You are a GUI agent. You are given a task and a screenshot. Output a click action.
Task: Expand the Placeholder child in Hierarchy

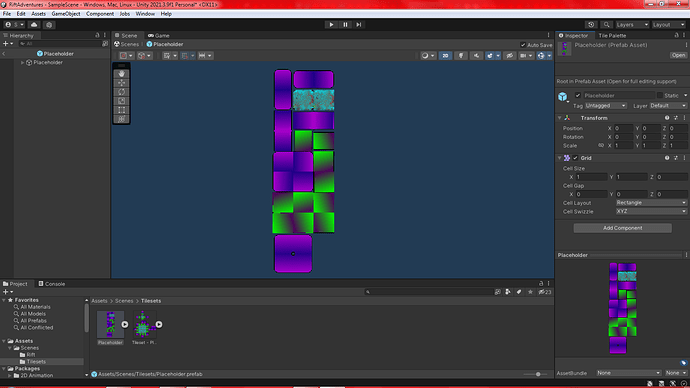[22, 62]
